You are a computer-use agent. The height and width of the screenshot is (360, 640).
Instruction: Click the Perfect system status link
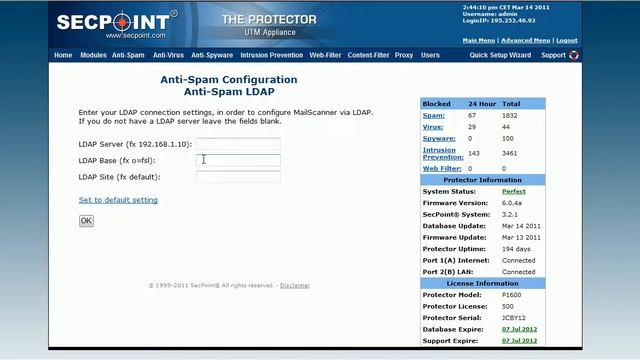click(513, 191)
